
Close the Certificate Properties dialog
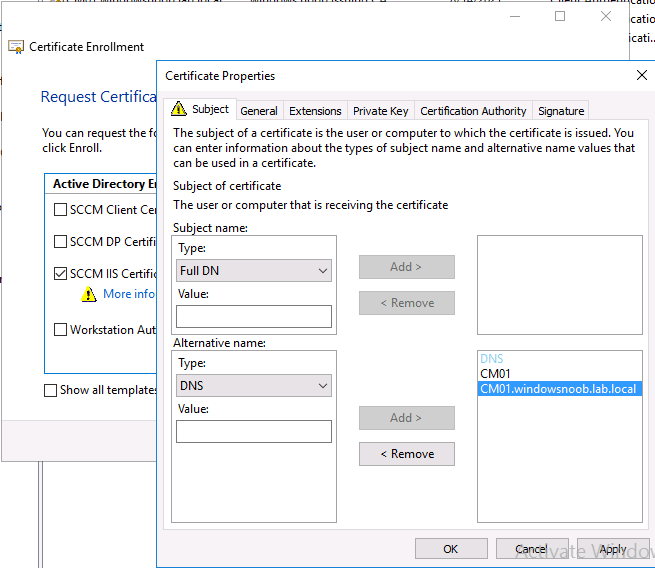(642, 75)
